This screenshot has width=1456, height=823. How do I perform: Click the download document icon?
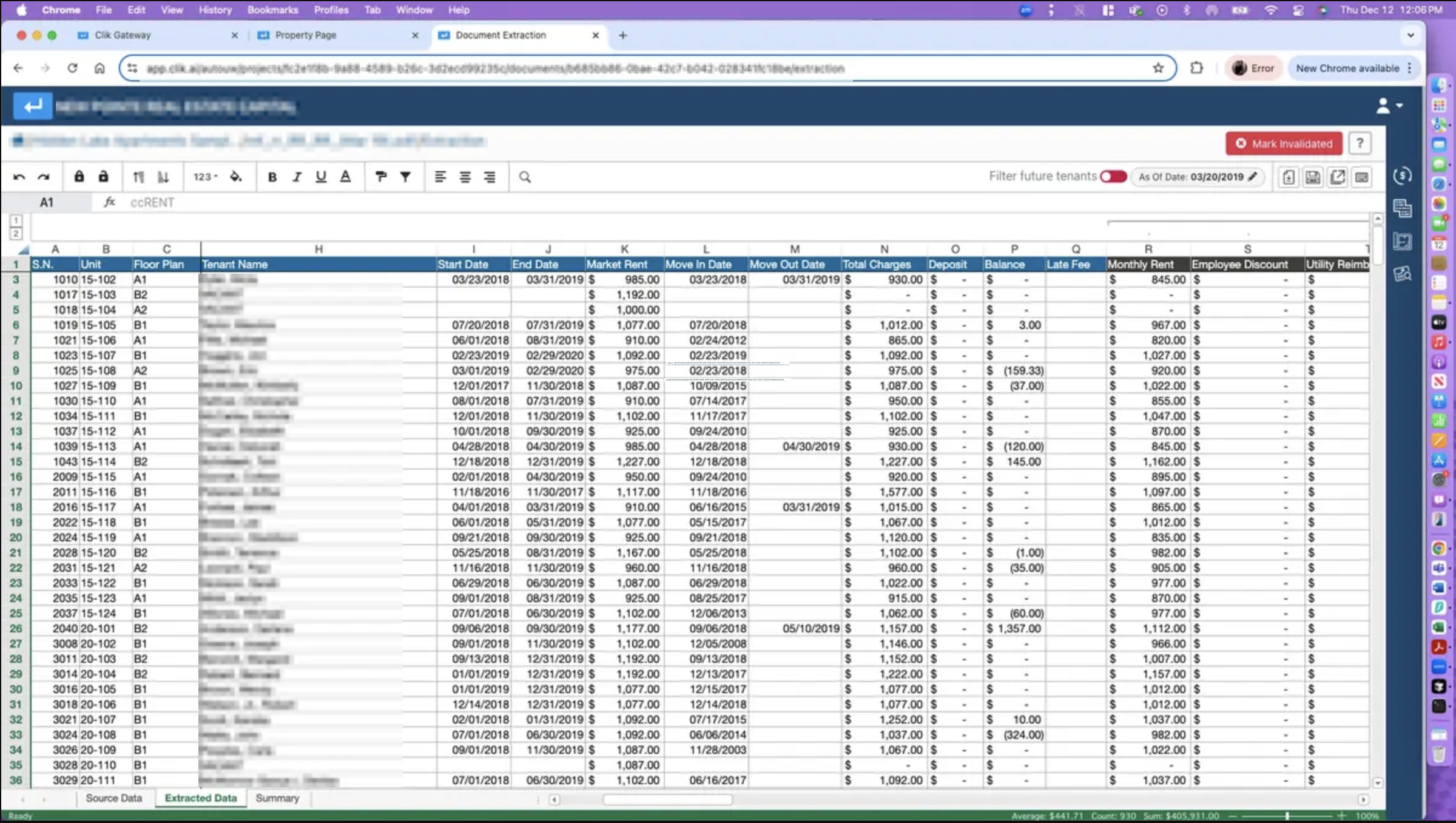(x=1289, y=177)
